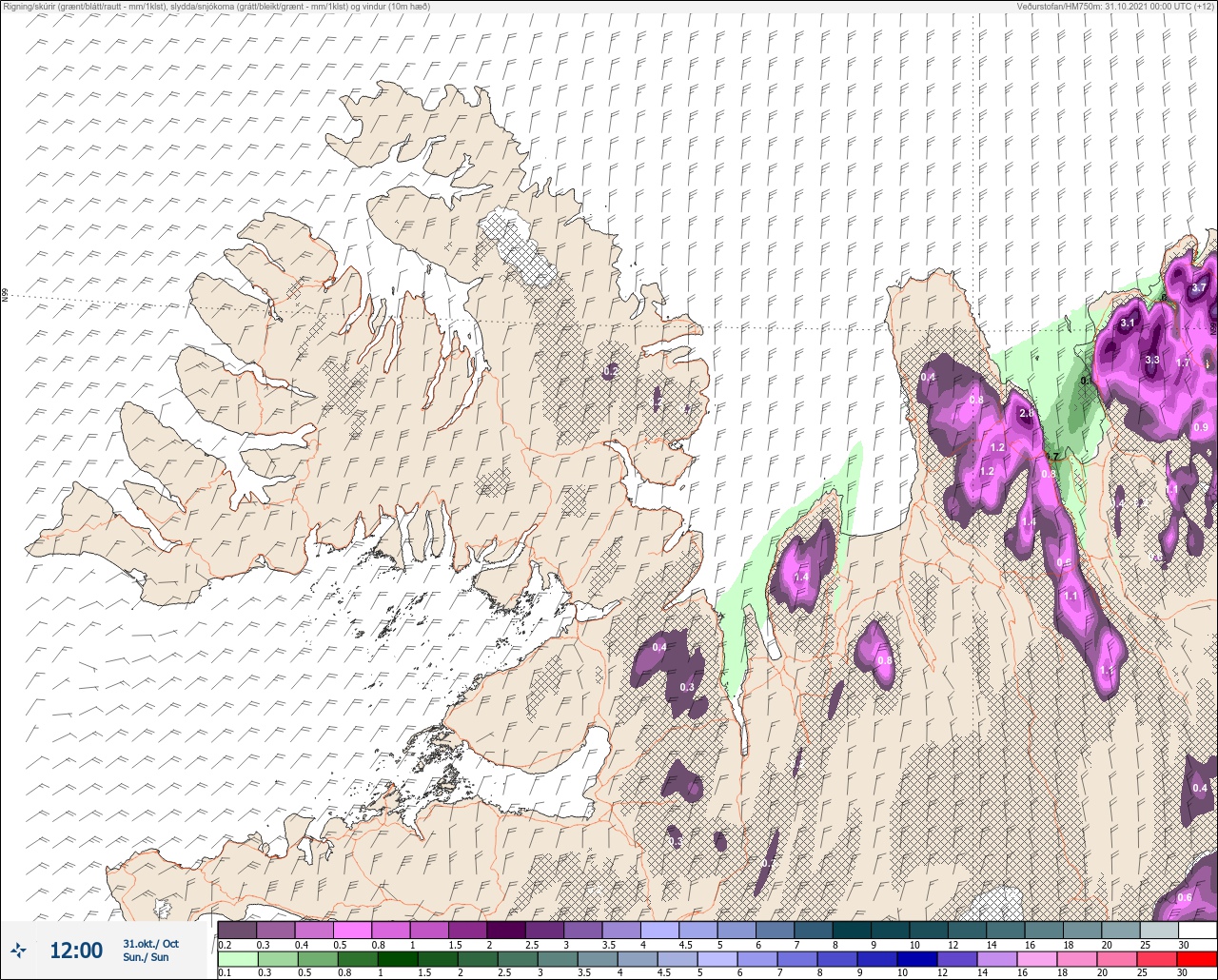Click the 0.9 precipitation value on the map
Viewport: 1218px width, 980px height.
coord(1201,428)
